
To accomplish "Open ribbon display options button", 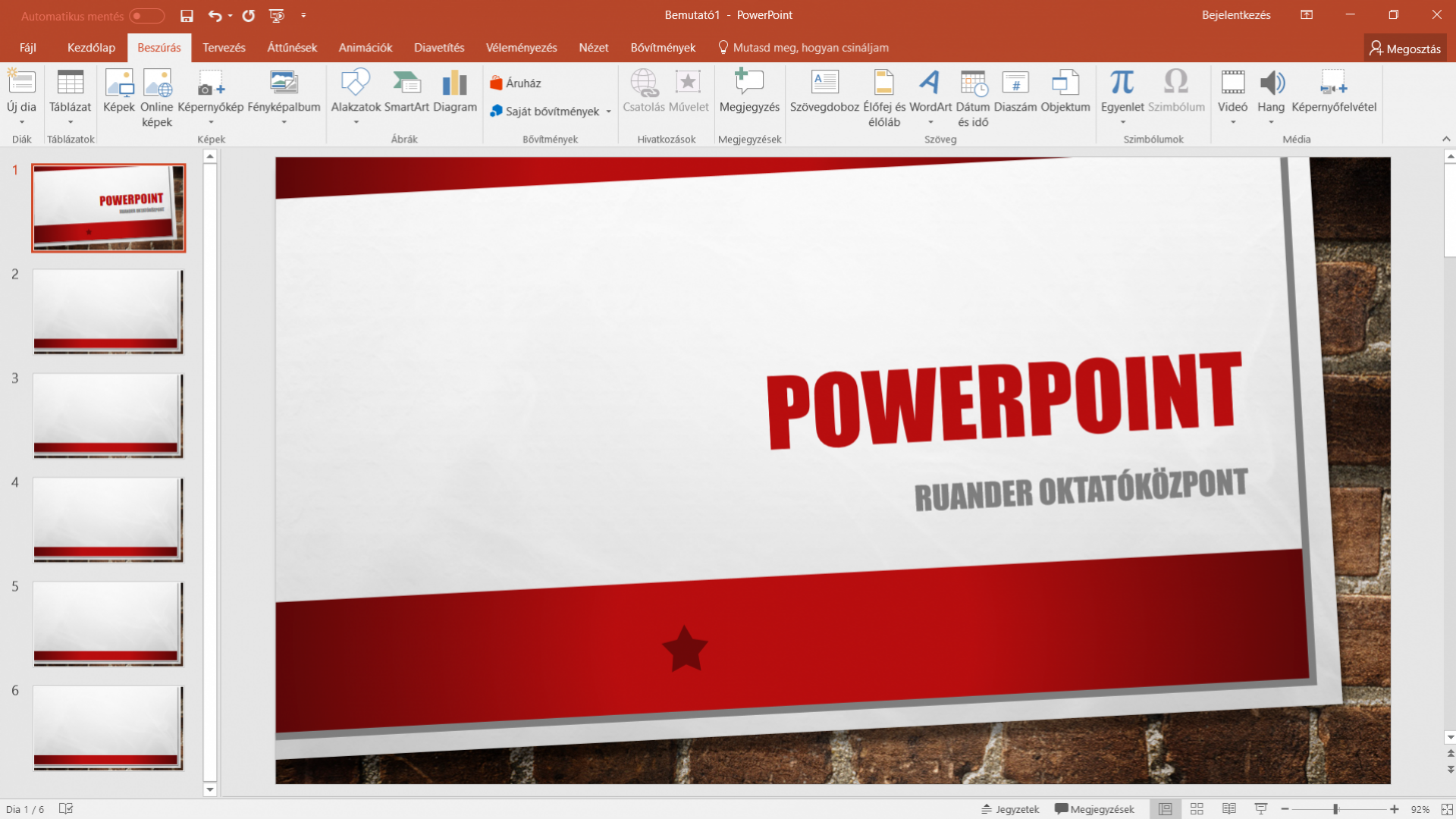I will [x=1307, y=15].
